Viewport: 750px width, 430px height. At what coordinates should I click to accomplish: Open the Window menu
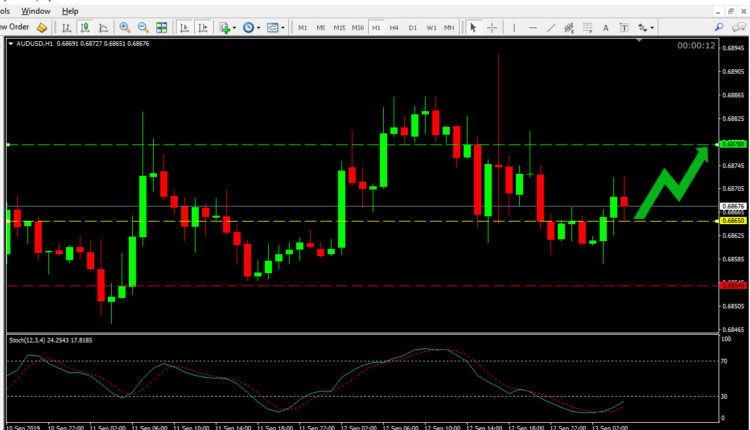tap(36, 11)
